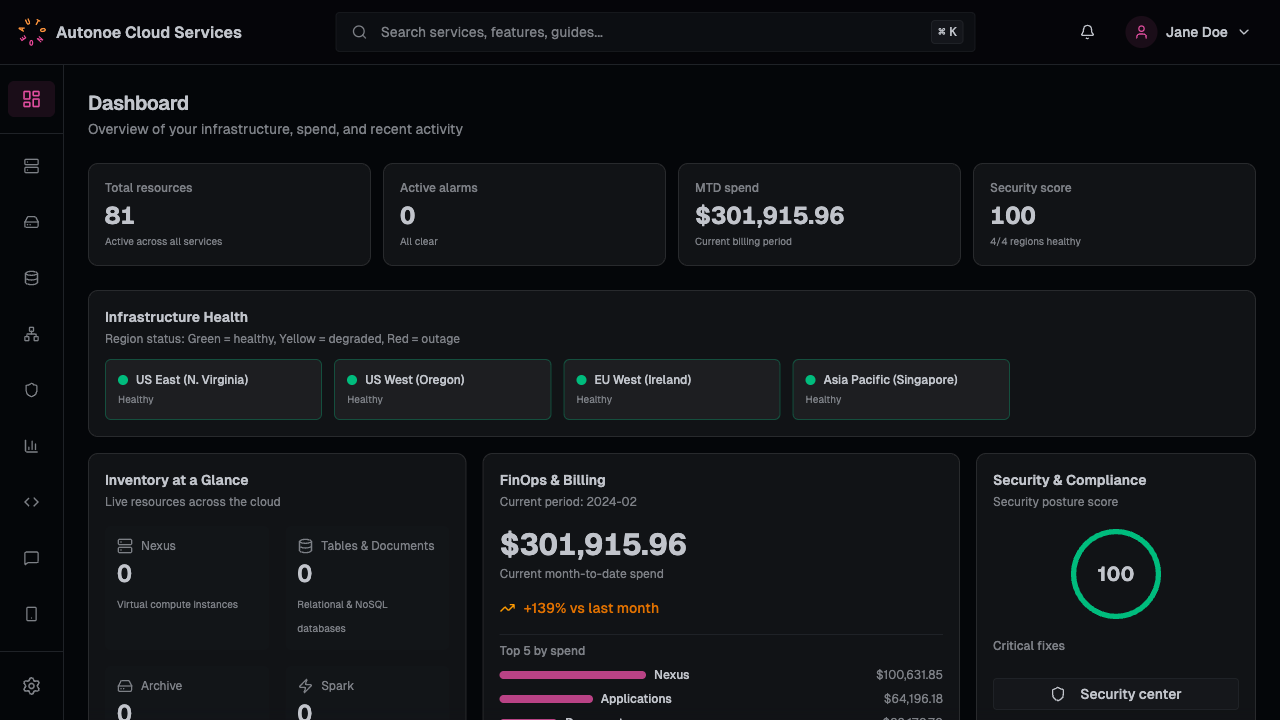This screenshot has width=1280, height=720.
Task: Select the EU West (Ireland) region card
Action: tap(672, 389)
